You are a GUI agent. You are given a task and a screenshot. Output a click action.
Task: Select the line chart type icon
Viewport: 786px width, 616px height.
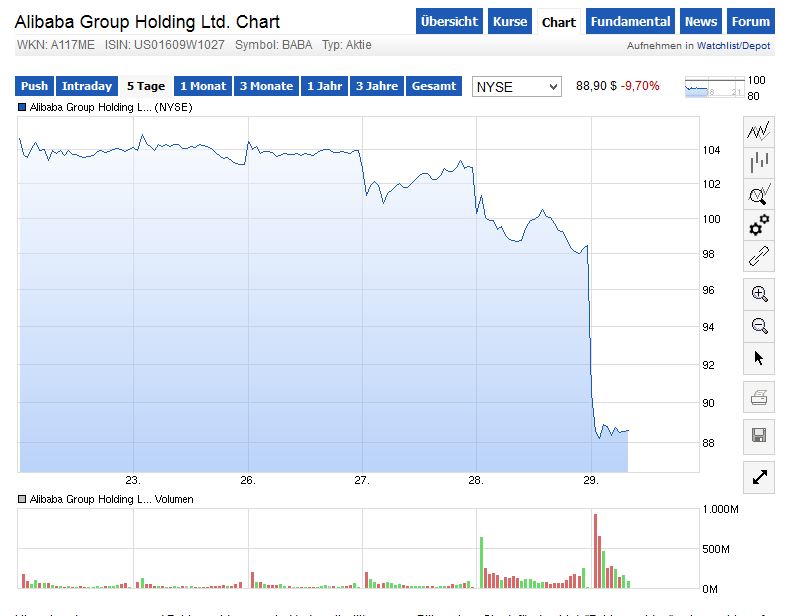click(759, 130)
